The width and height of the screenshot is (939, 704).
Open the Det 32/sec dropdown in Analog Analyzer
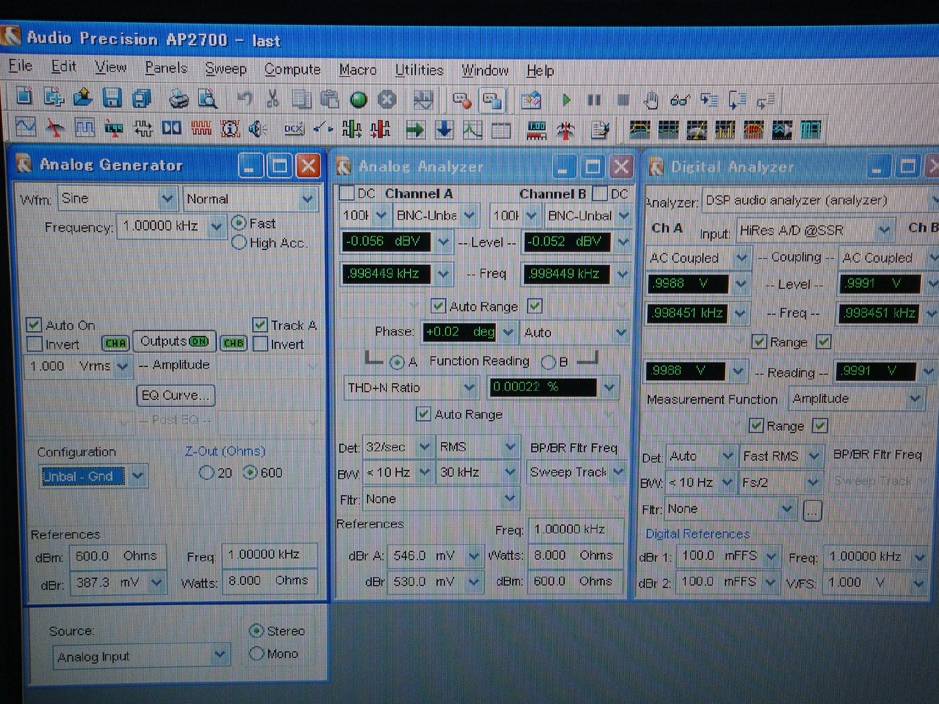click(x=425, y=447)
